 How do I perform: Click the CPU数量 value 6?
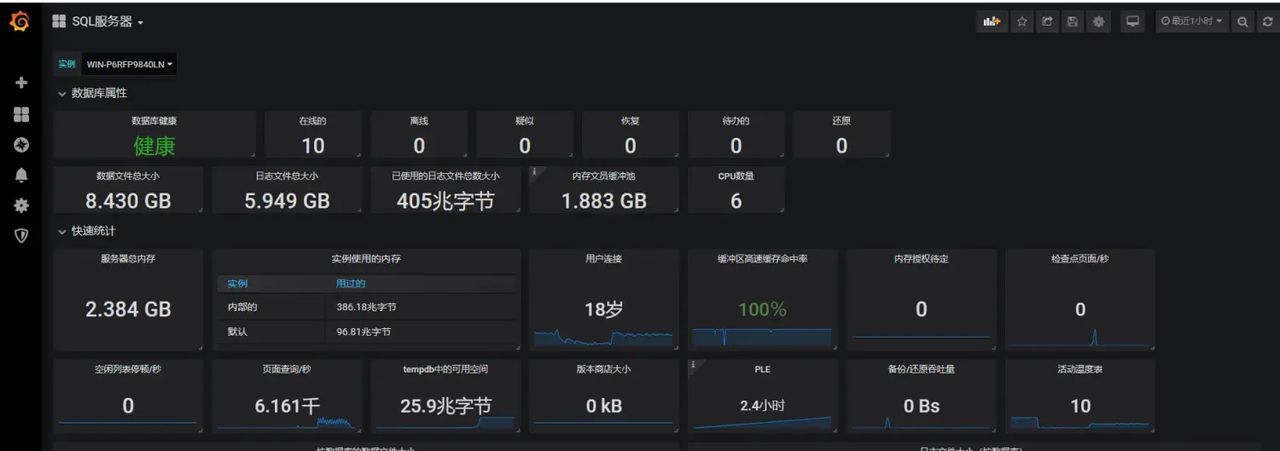(736, 200)
